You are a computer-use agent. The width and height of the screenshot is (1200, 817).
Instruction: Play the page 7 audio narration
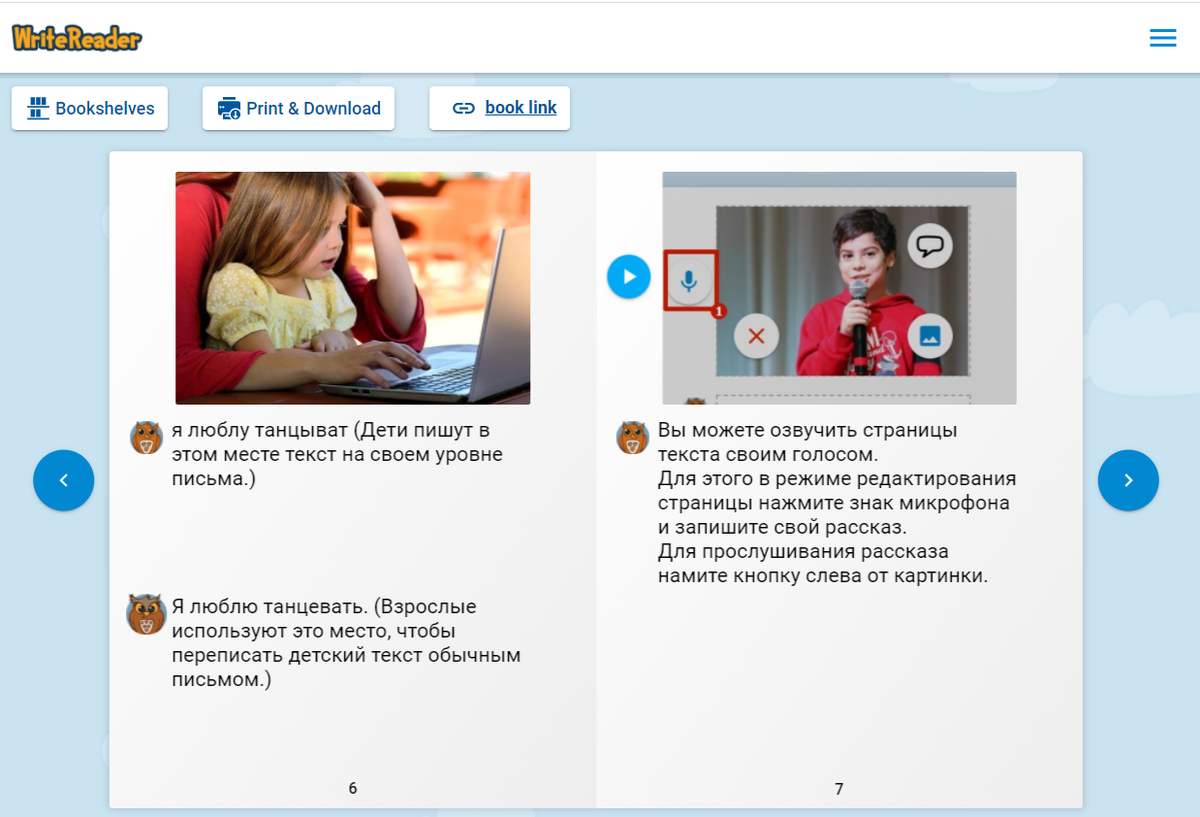[629, 276]
